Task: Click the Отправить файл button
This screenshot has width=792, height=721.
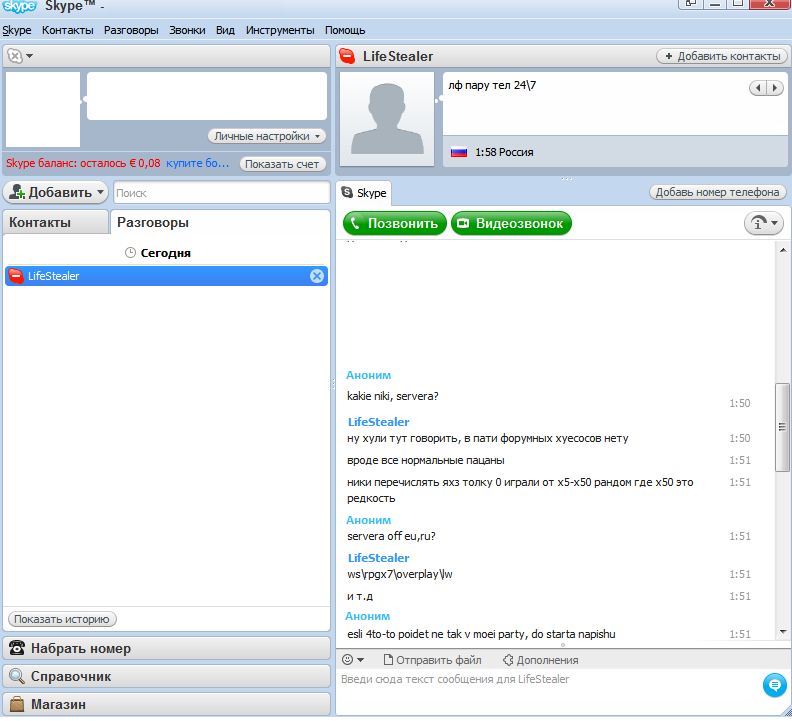Action: tap(432, 660)
